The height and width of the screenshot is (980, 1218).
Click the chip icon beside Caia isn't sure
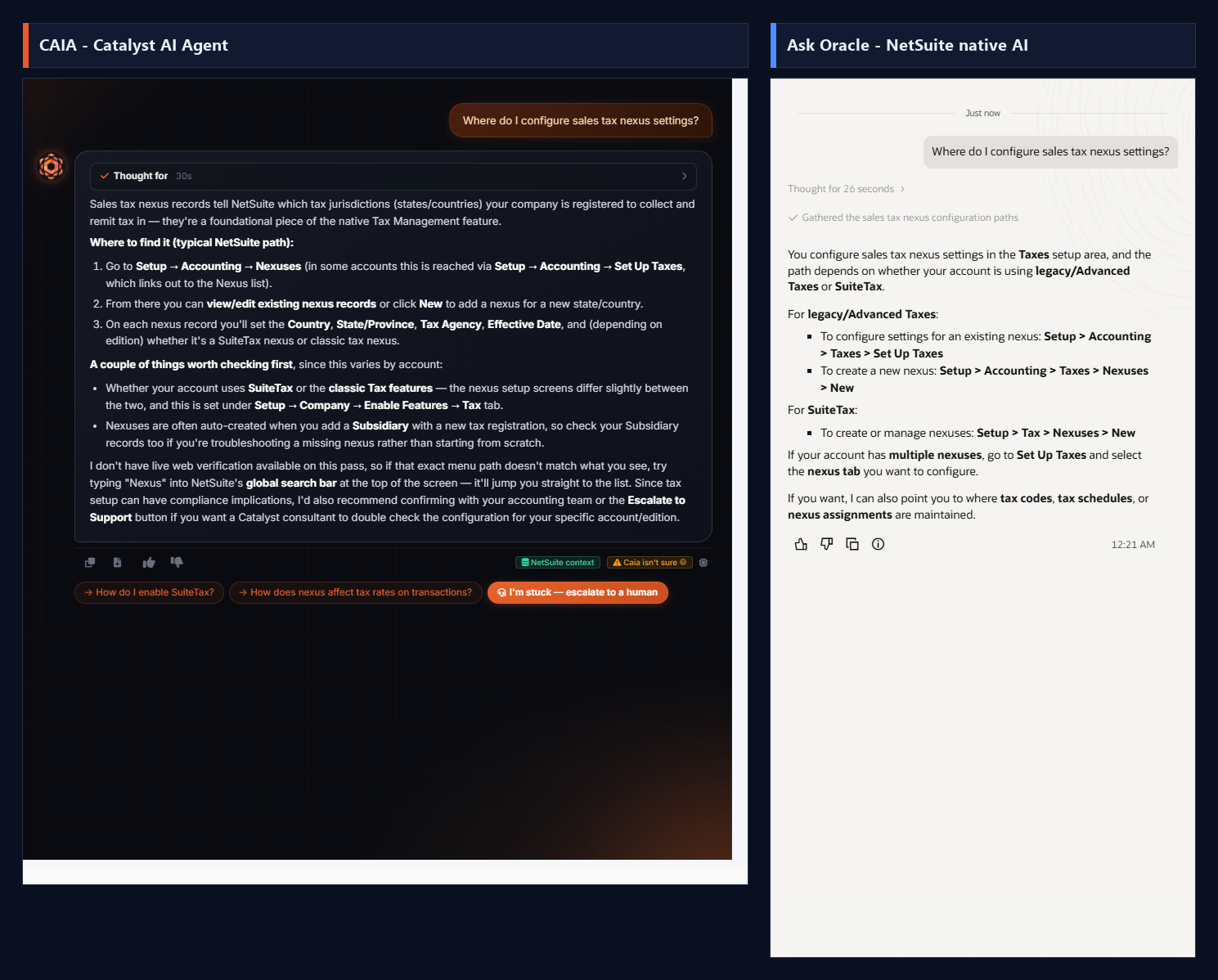click(x=703, y=563)
